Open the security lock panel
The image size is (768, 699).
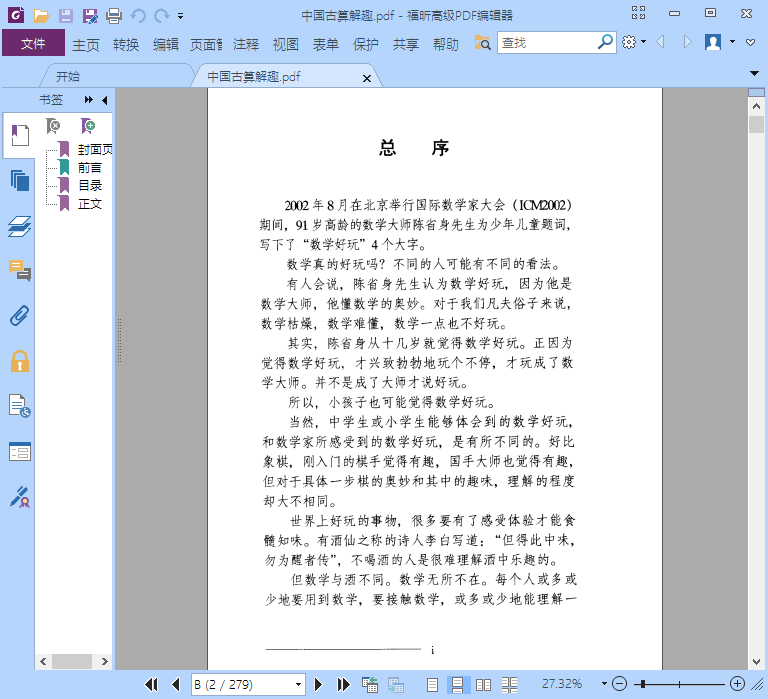pyautogui.click(x=20, y=362)
